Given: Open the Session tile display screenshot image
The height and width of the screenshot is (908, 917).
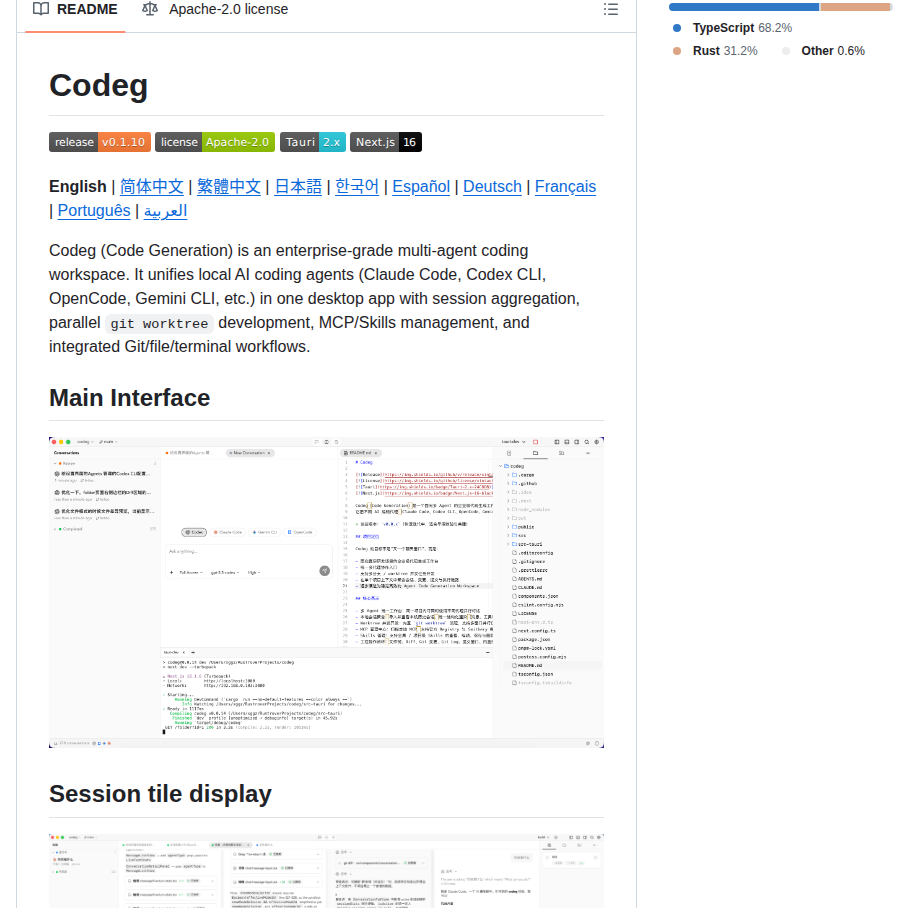Looking at the screenshot, I should tap(326, 871).
